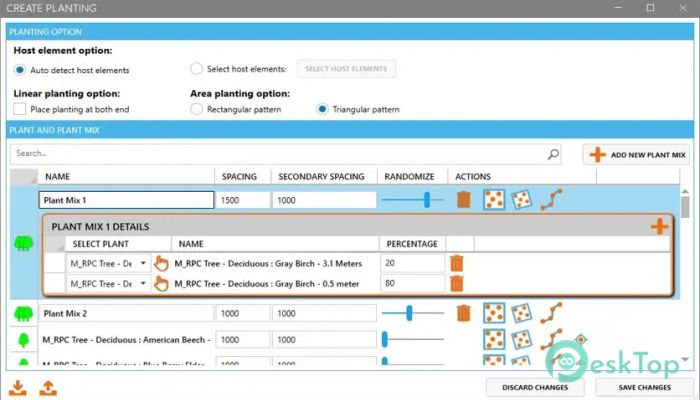Select the Select host elements radio option
700x400 pixels.
(x=196, y=69)
